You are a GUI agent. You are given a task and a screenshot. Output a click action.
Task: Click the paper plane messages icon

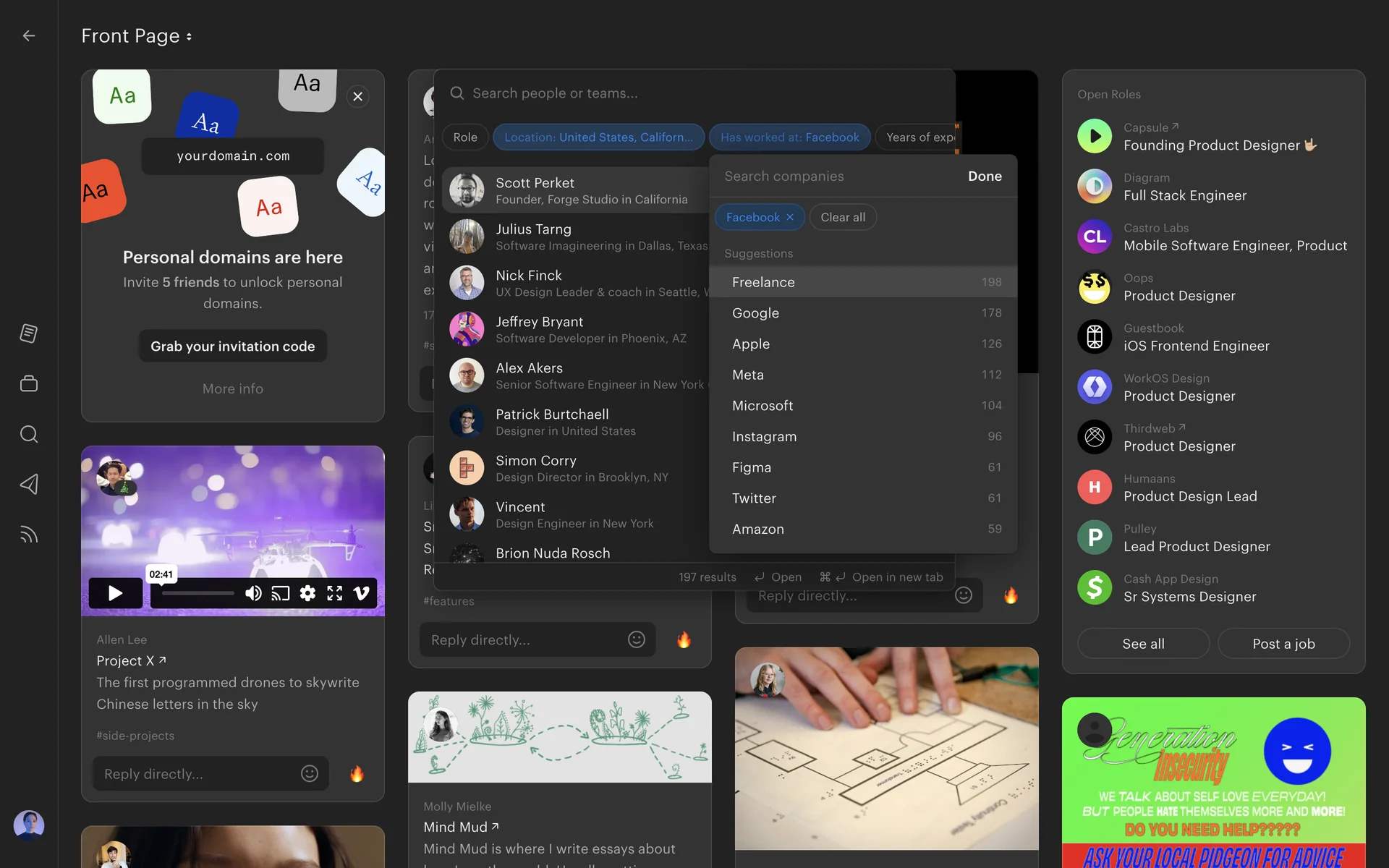click(x=29, y=484)
